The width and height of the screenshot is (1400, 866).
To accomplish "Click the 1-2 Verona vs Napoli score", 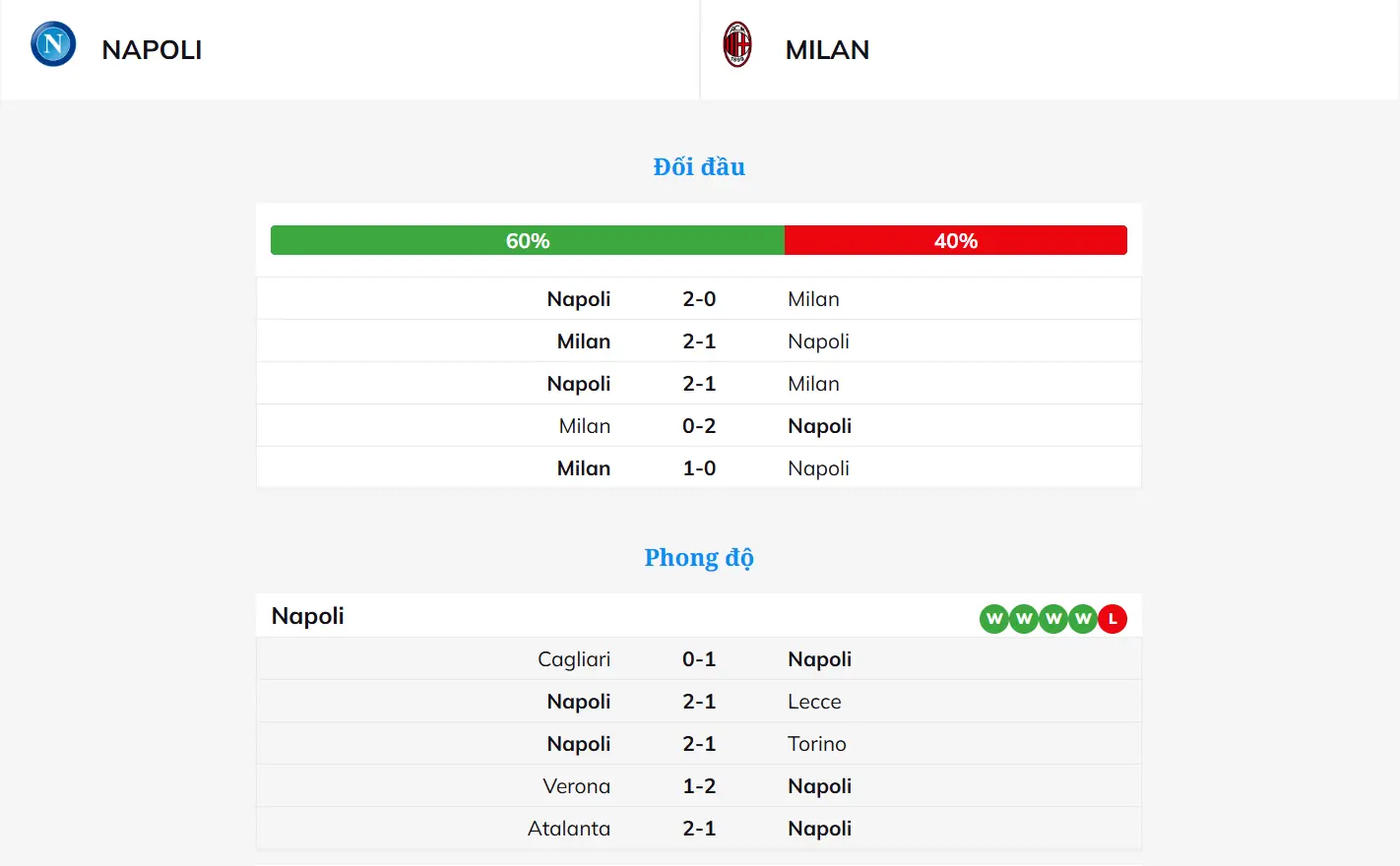I will click(699, 786).
